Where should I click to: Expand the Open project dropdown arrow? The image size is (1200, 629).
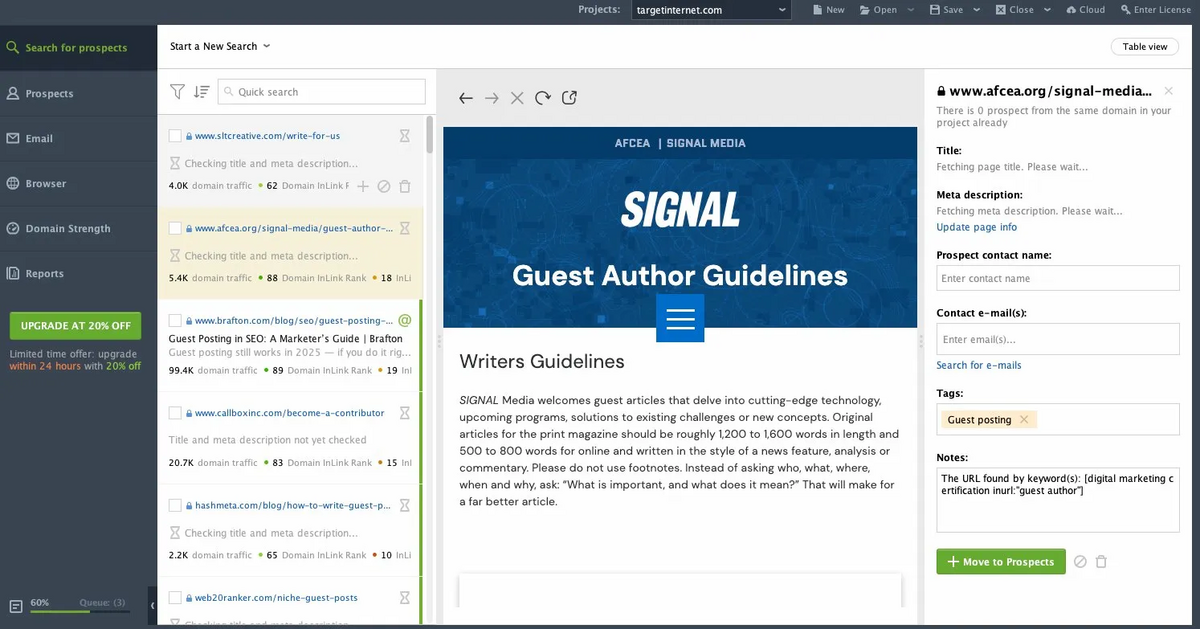click(910, 10)
